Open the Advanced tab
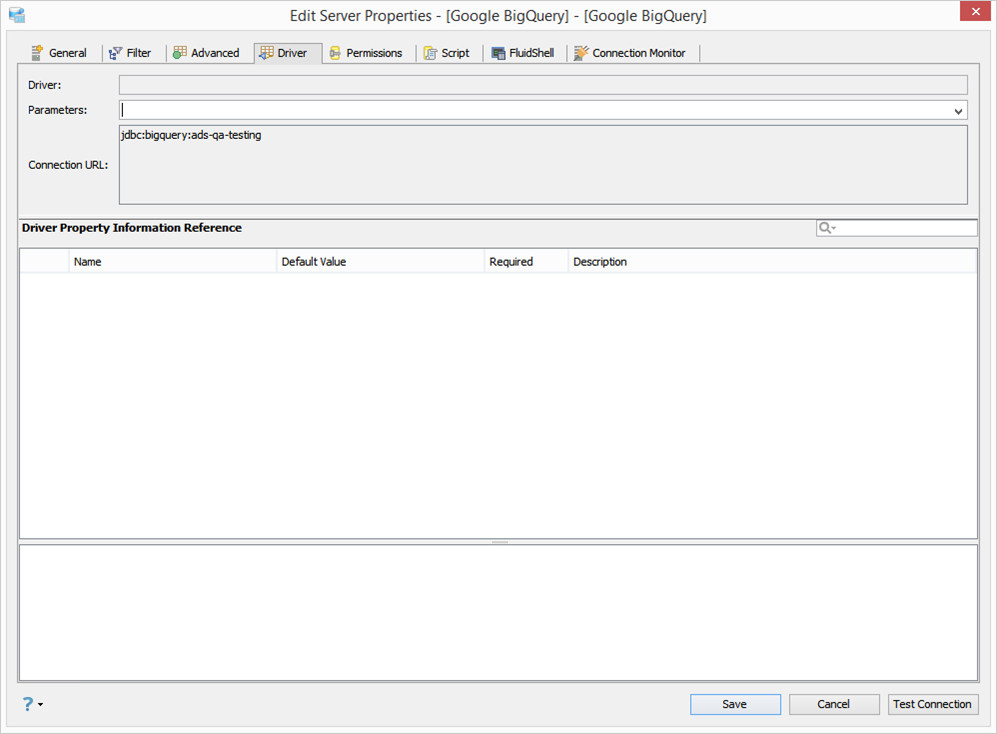 207,53
